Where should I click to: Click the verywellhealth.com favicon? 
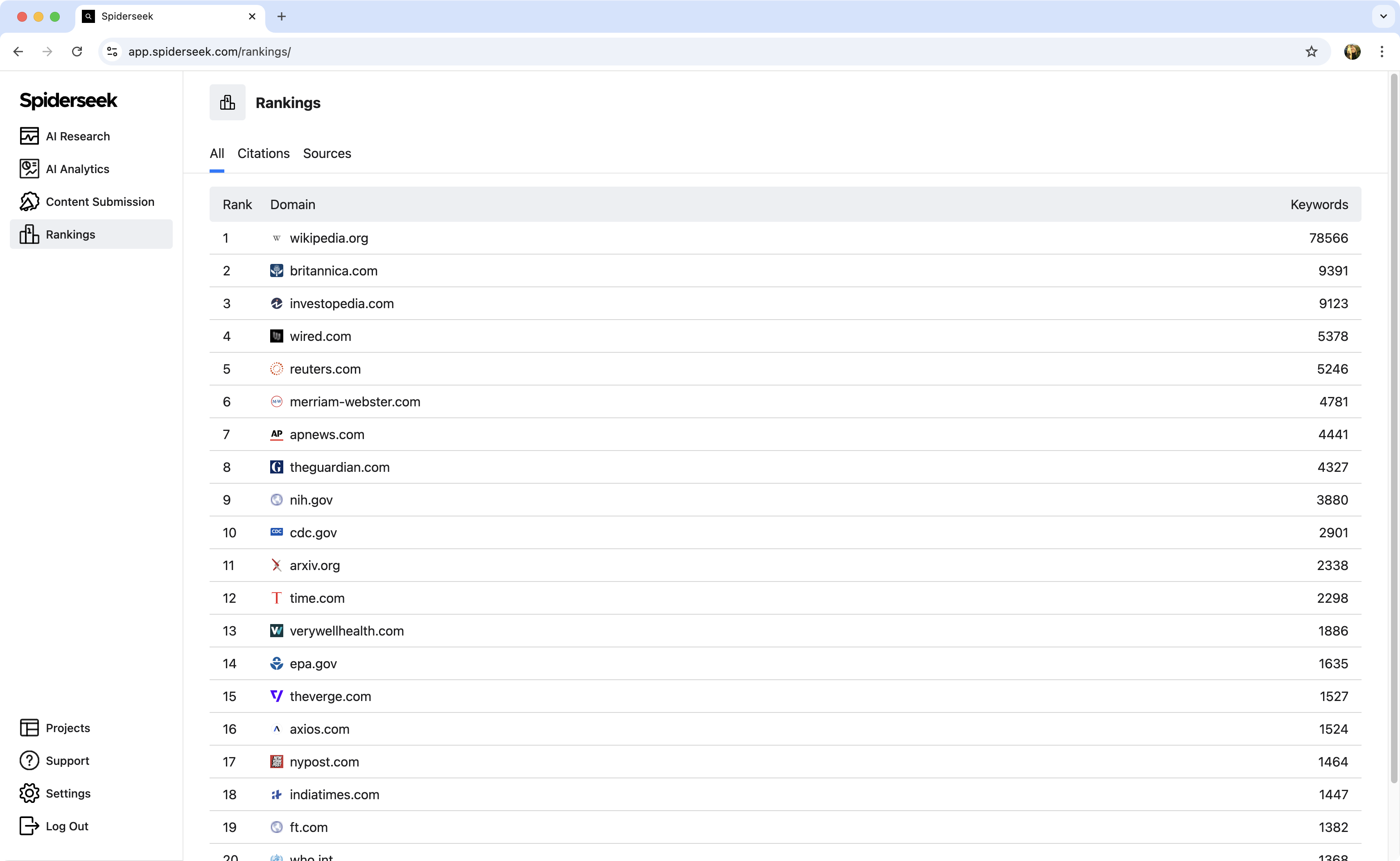pyautogui.click(x=276, y=631)
